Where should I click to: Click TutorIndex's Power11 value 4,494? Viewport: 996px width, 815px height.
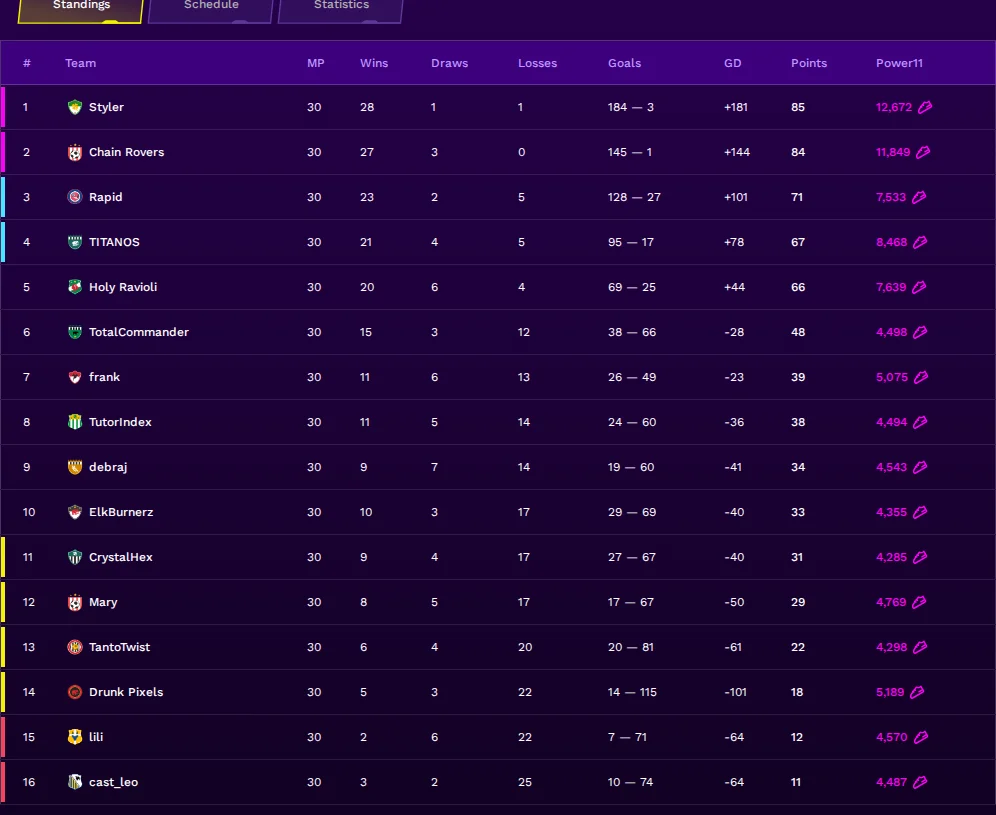891,422
